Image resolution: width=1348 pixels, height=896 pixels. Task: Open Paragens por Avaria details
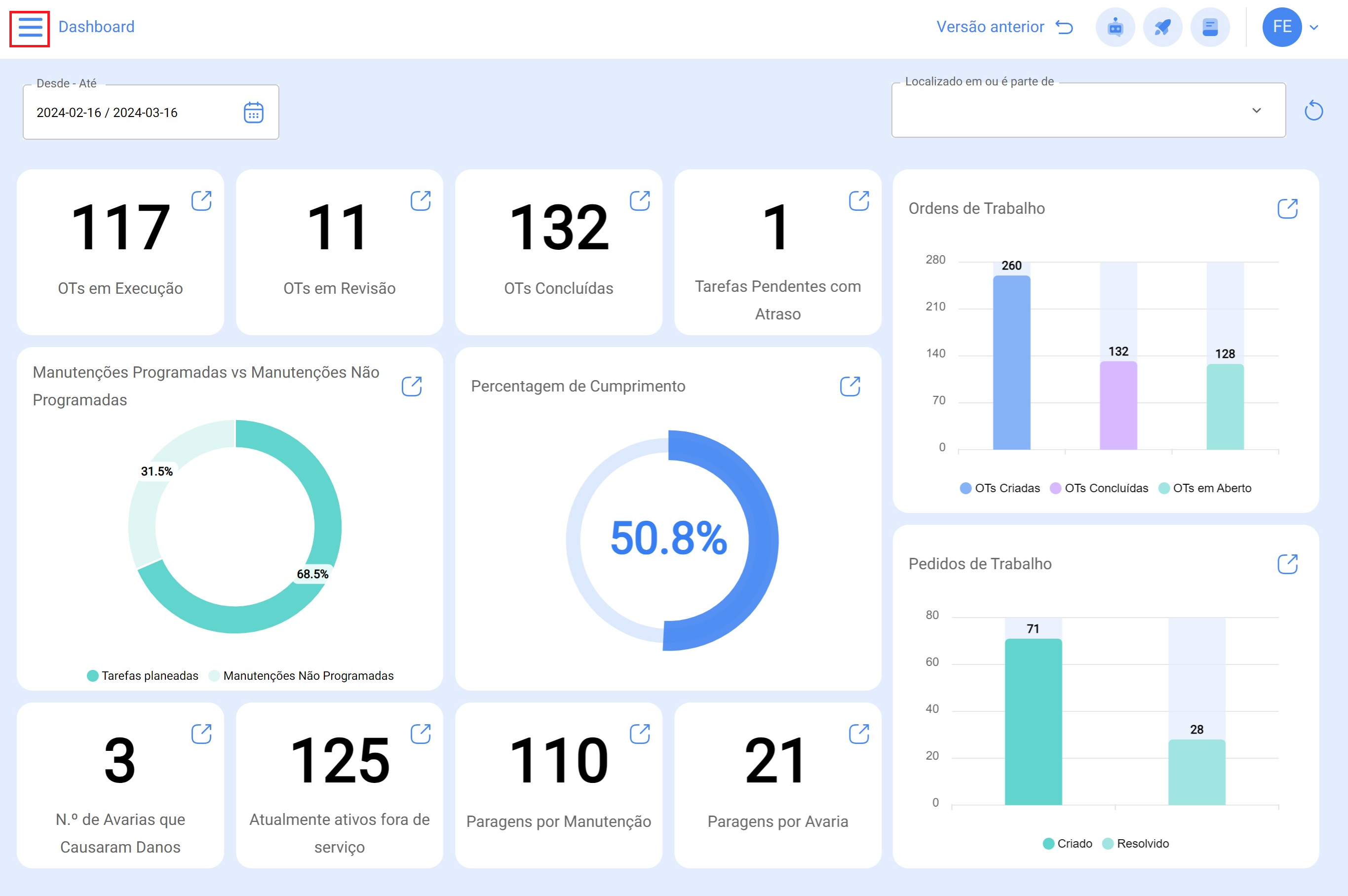858,734
